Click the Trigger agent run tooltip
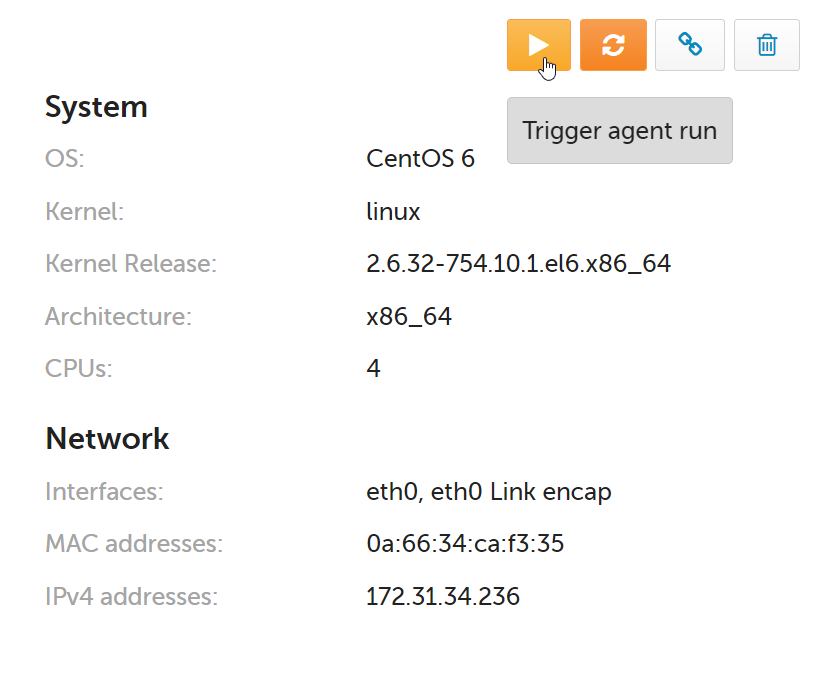This screenshot has height=674, width=814. (x=620, y=130)
